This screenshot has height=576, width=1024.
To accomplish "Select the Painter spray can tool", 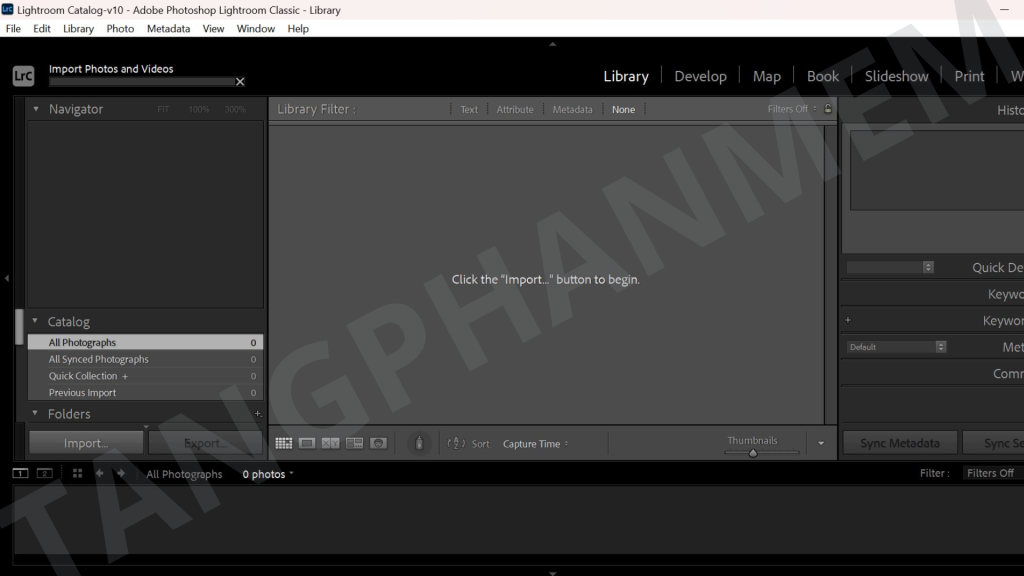I will (420, 443).
